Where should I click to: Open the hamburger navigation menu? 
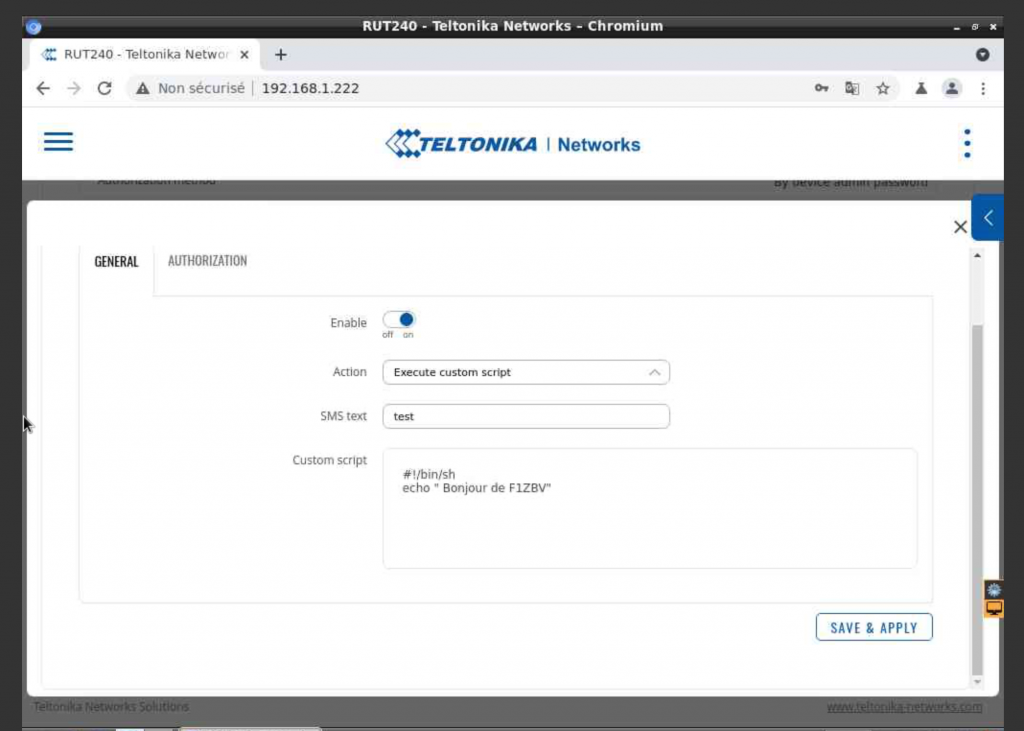tap(58, 142)
